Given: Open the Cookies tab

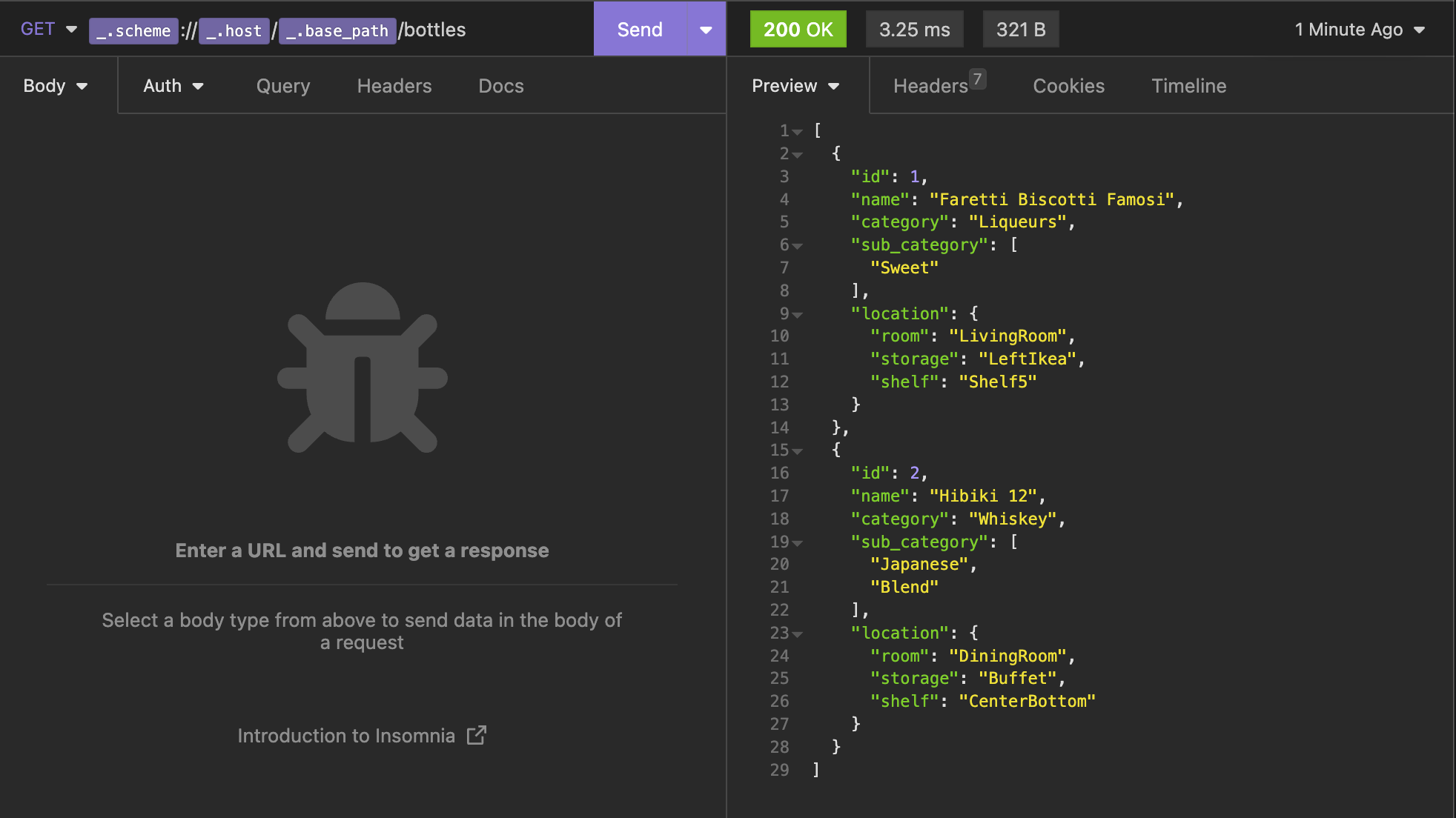Looking at the screenshot, I should (x=1068, y=86).
